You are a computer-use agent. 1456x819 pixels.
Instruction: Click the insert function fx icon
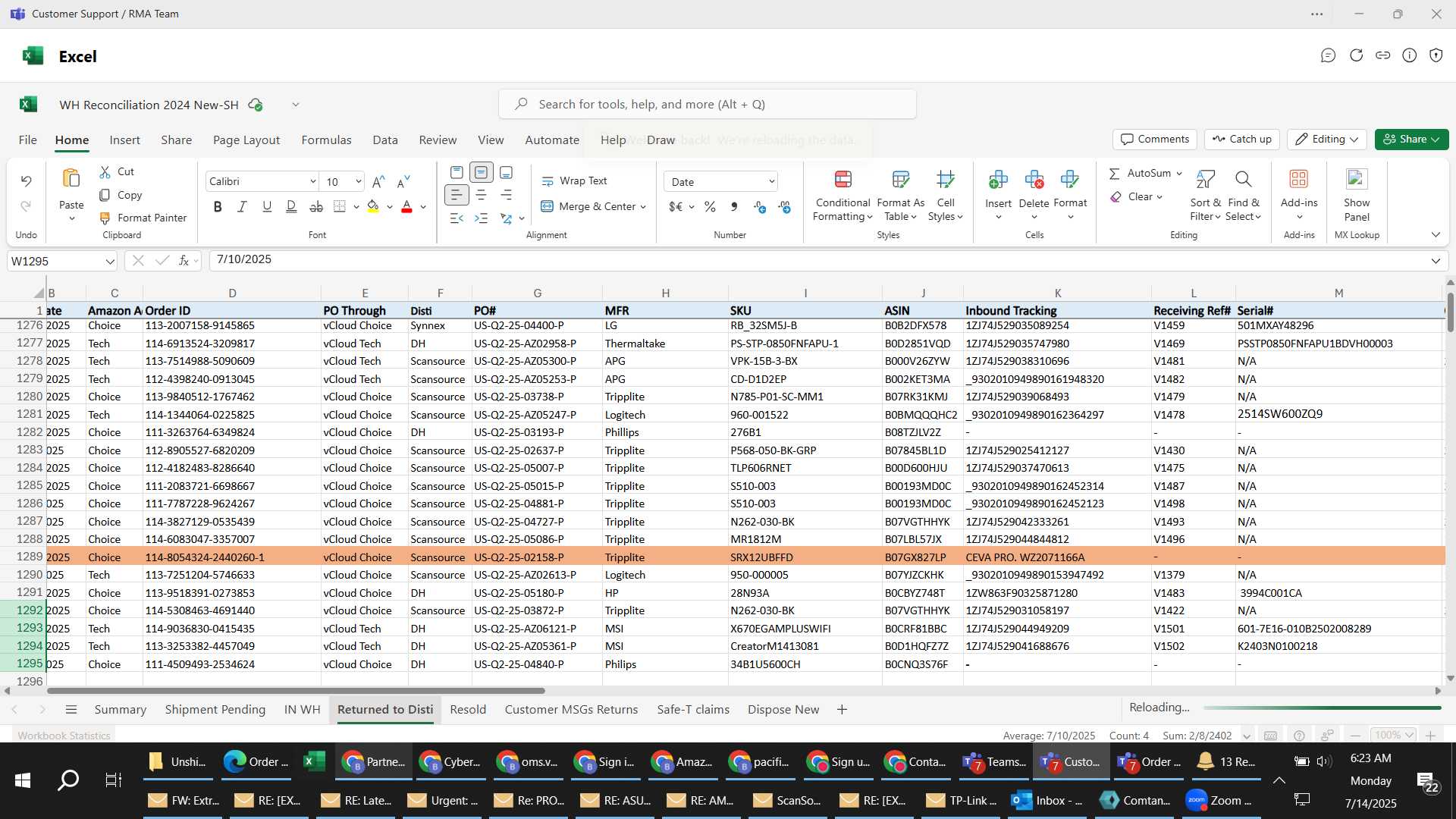point(184,261)
